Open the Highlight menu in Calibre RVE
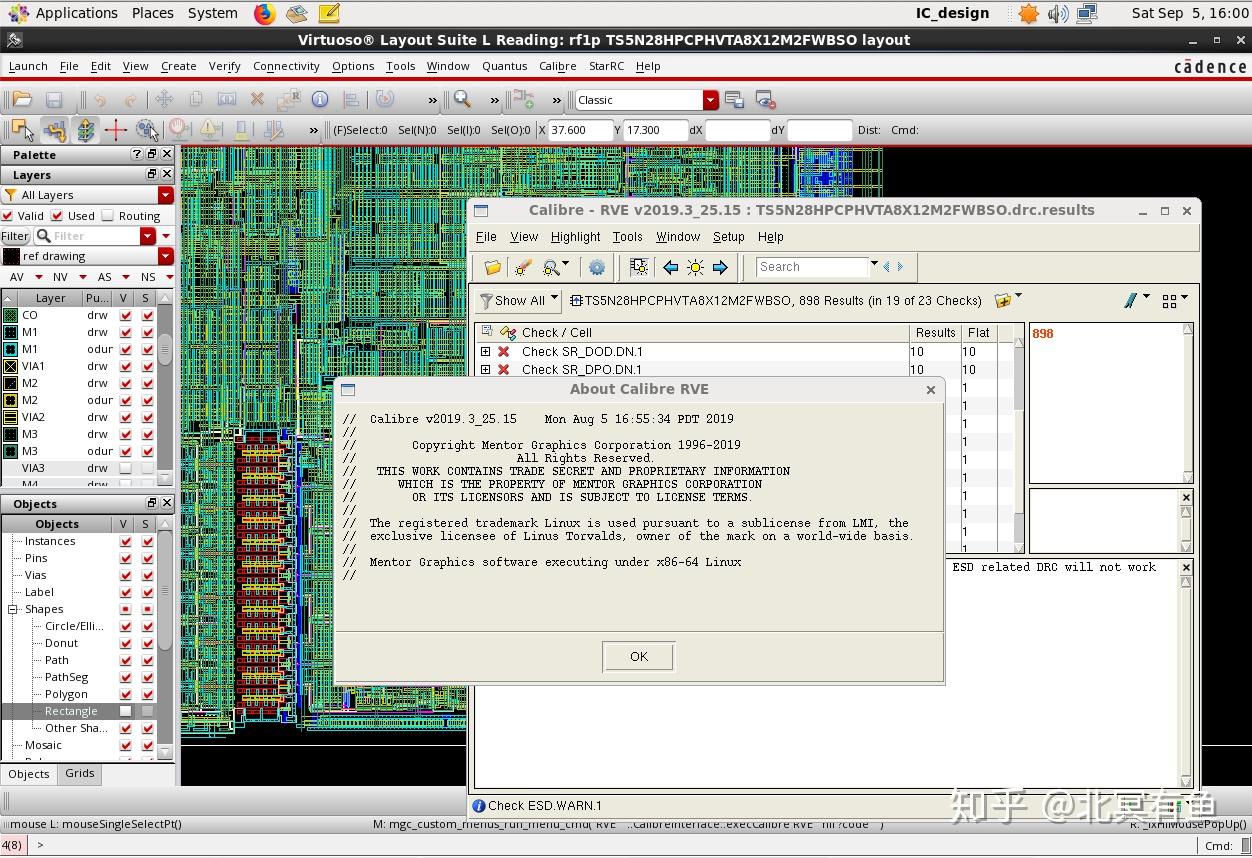 point(575,237)
